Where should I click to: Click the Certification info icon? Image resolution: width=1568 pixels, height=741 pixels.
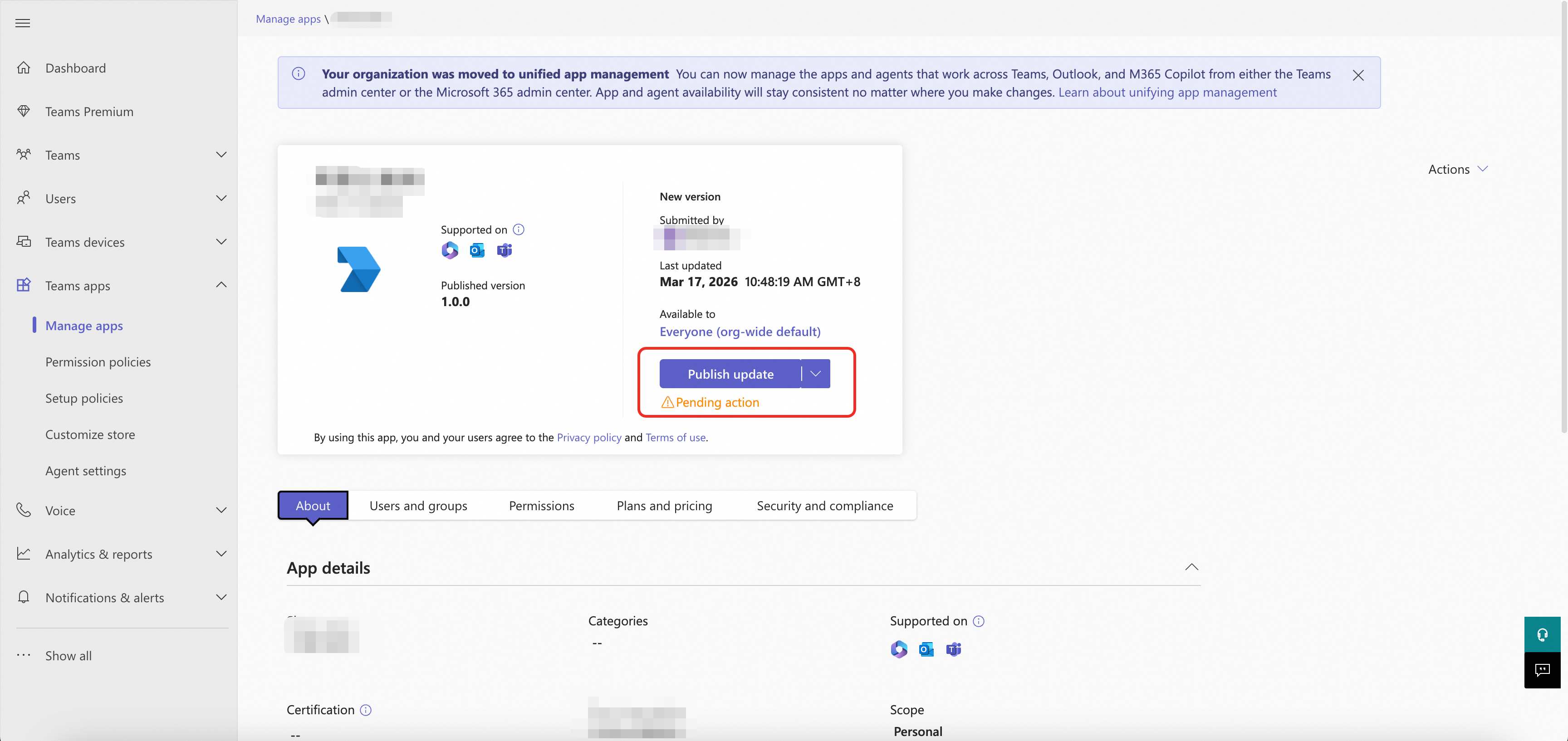[x=365, y=710]
